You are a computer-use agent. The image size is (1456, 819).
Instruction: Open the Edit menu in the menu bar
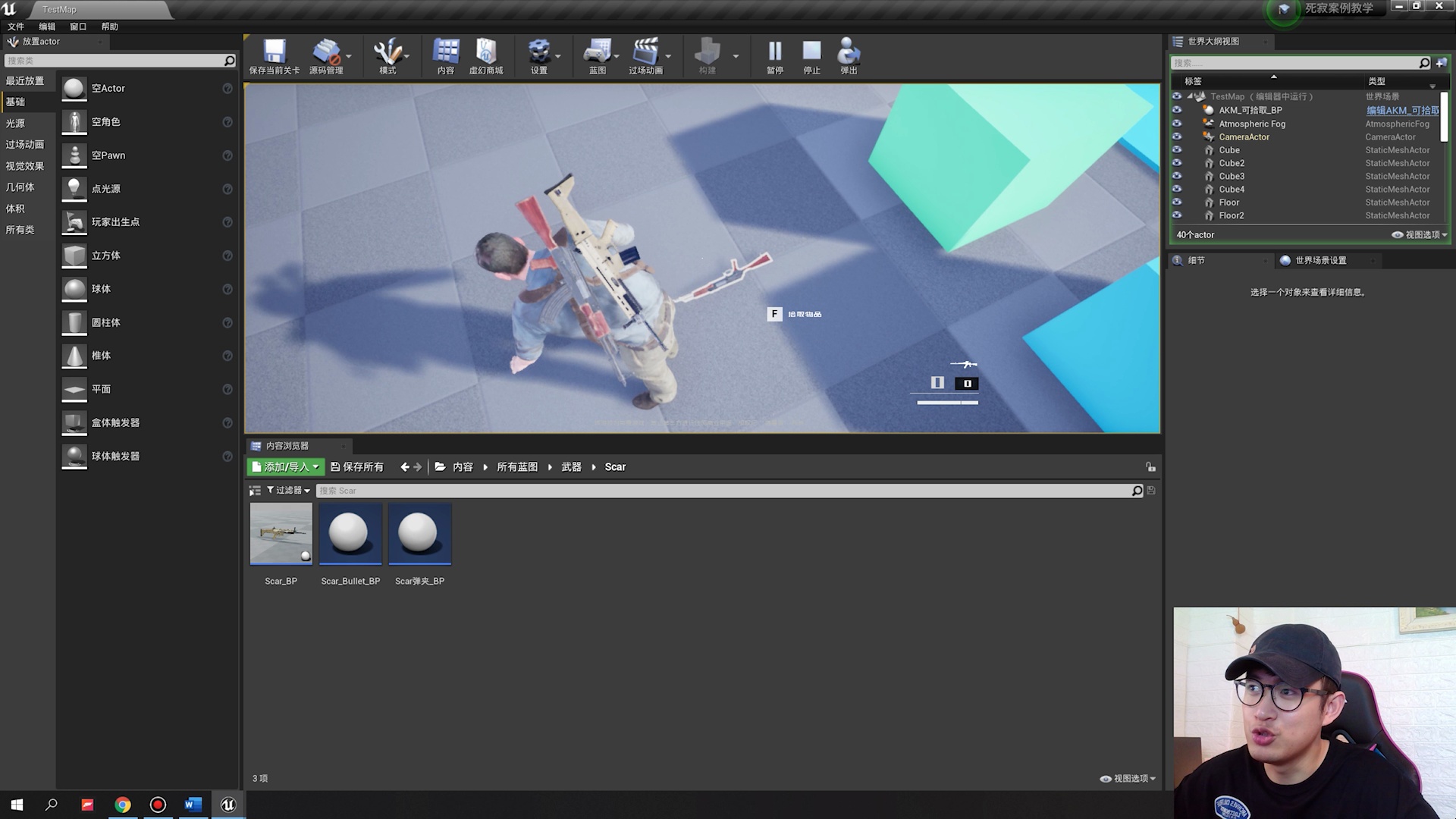pos(47,26)
